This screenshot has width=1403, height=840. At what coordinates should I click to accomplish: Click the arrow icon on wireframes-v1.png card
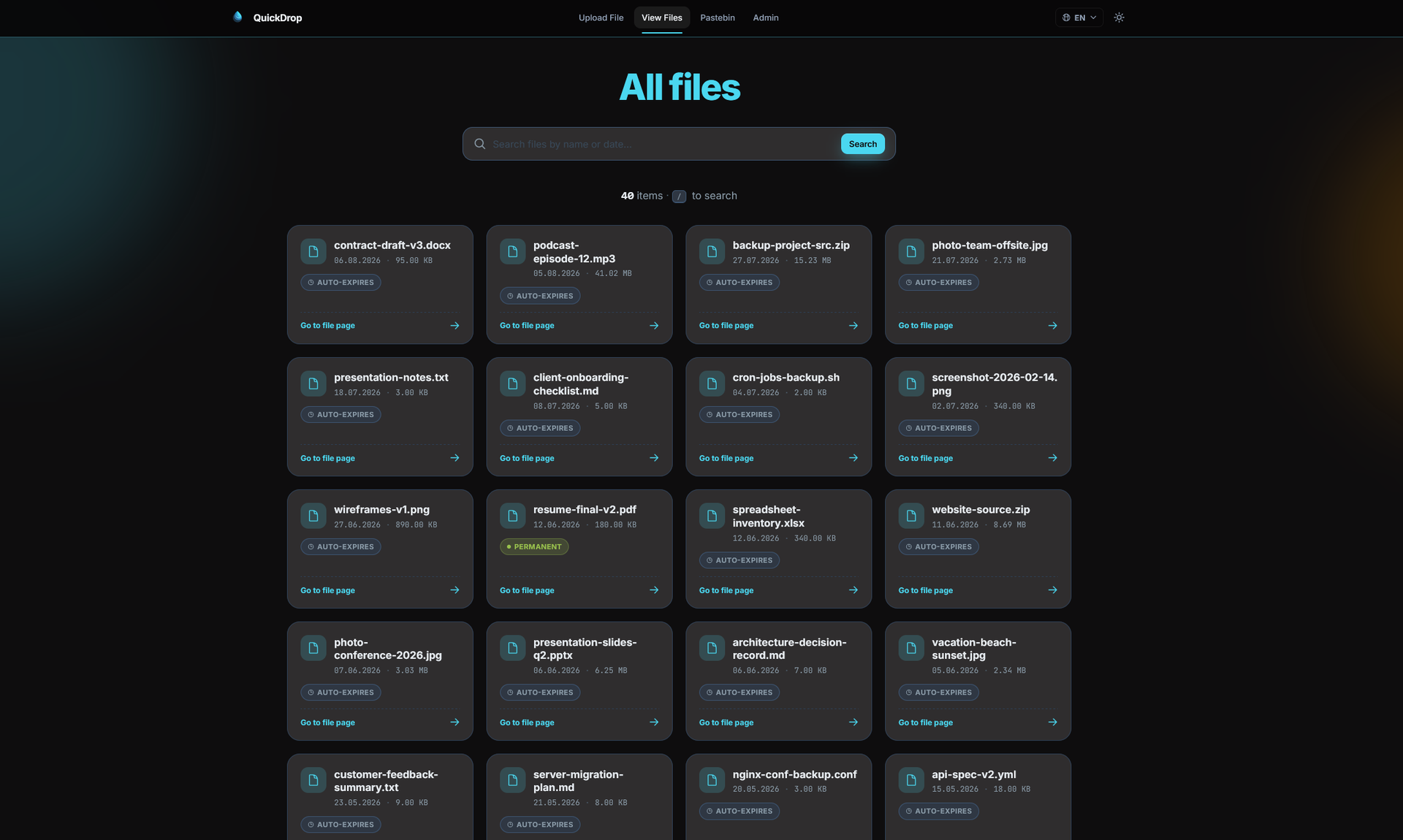[x=455, y=590]
